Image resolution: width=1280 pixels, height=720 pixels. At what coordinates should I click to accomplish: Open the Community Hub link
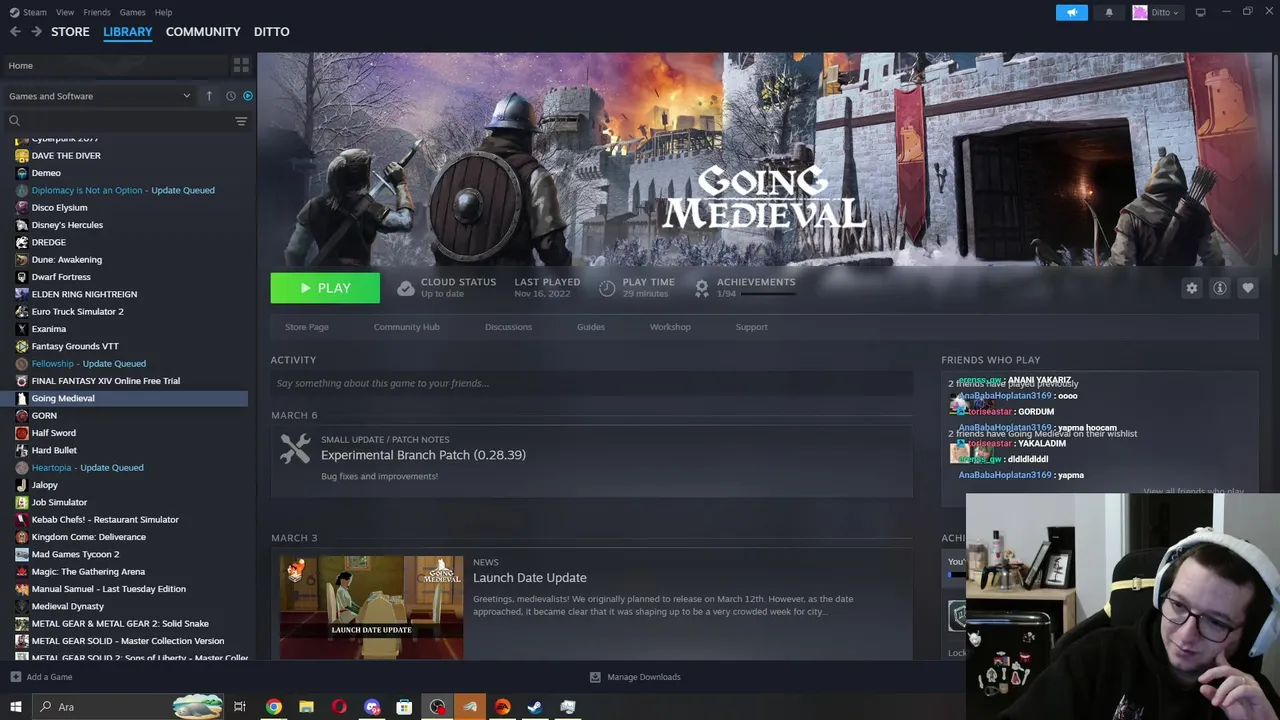point(406,327)
